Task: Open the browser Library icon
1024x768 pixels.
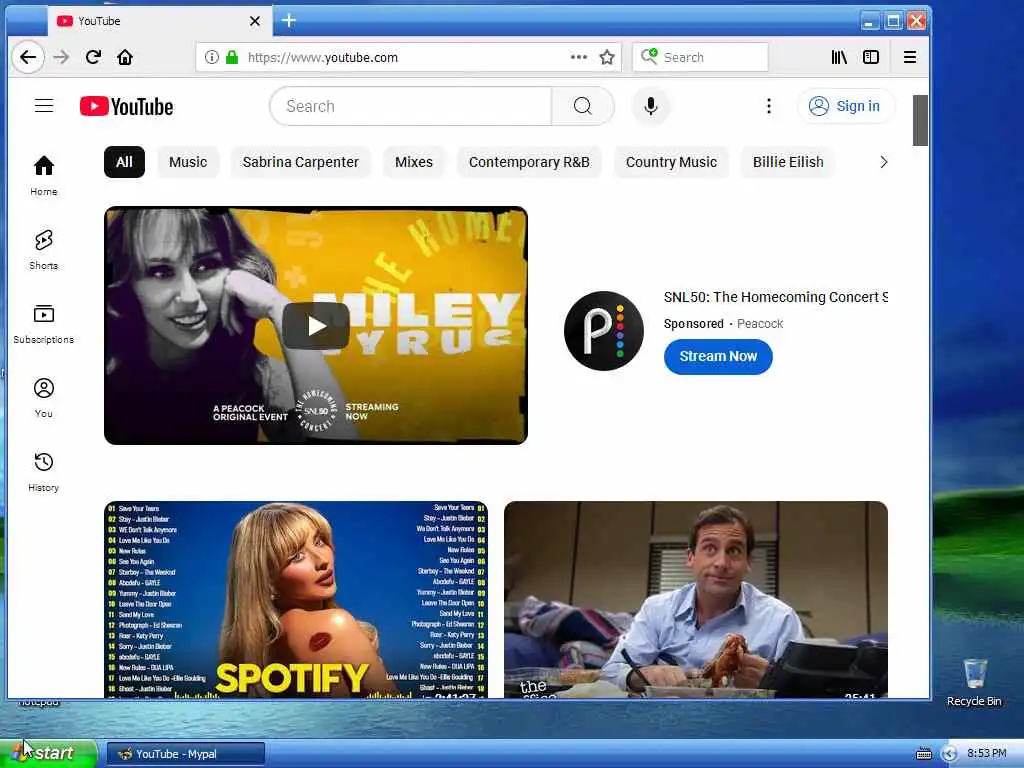Action: point(839,57)
